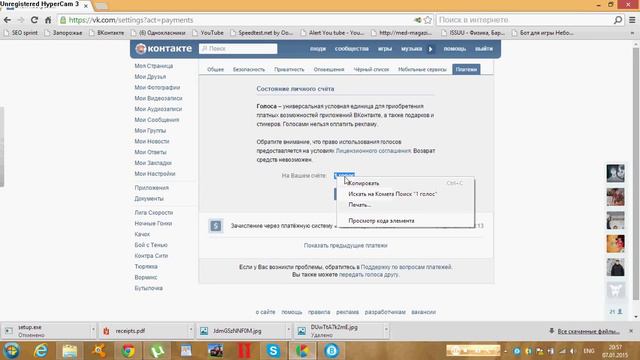Reload the vk.com settings page
This screenshot has width=640, height=360.
coord(34,20)
